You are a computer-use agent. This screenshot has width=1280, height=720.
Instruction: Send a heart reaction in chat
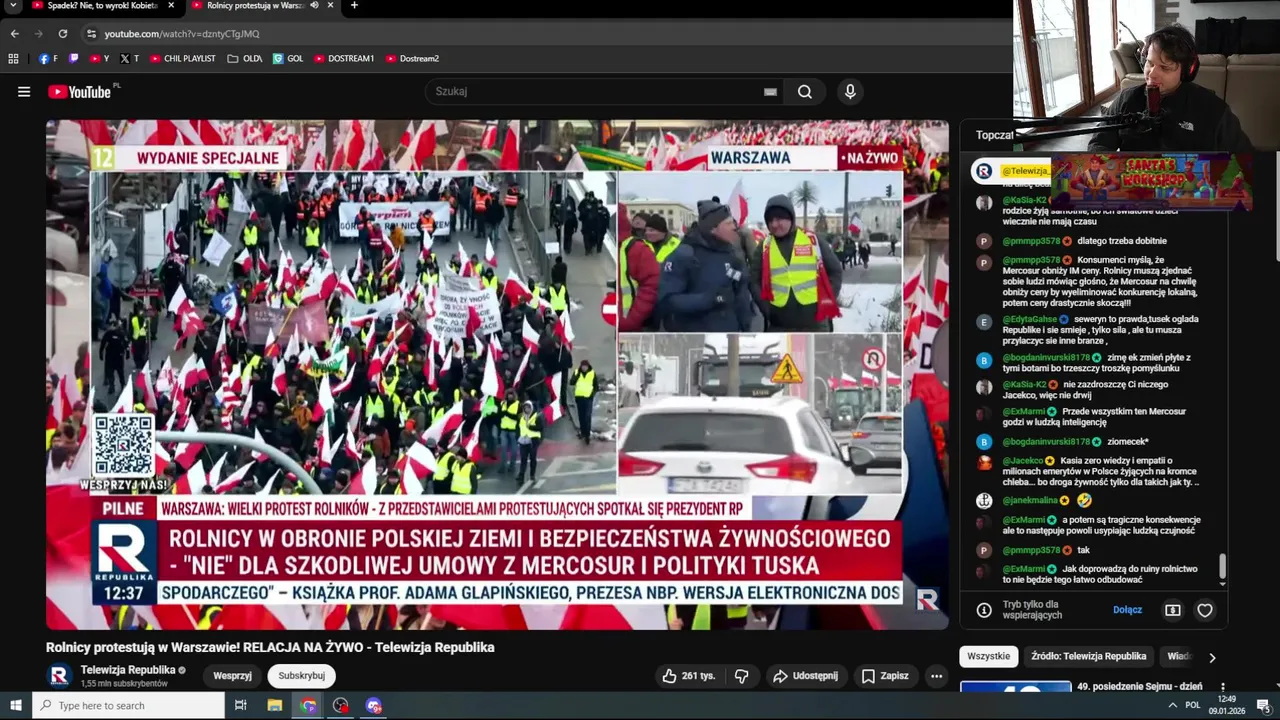click(1205, 610)
